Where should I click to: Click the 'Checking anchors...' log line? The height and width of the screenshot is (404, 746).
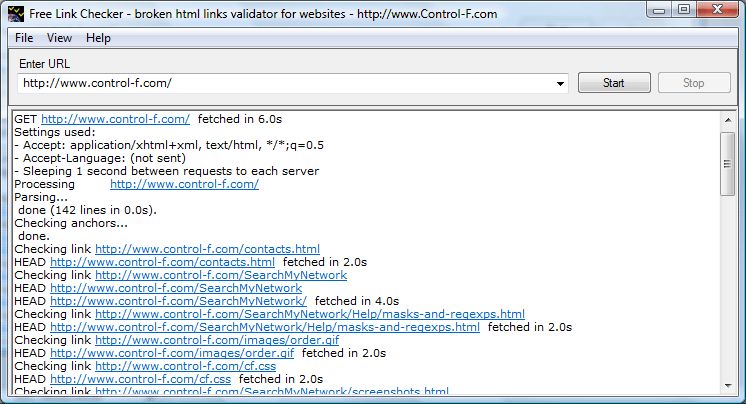tap(71, 223)
